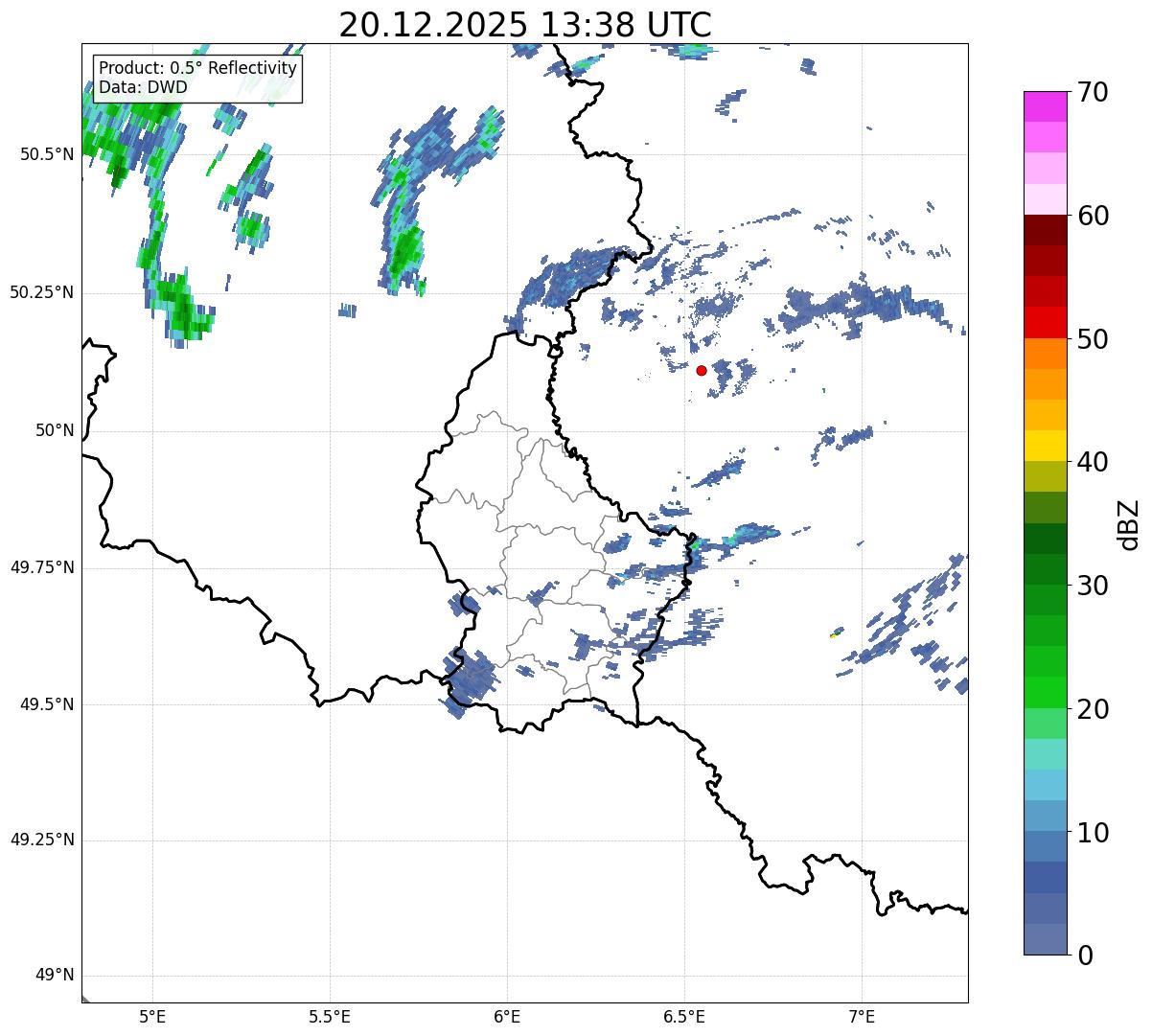Click the "Product: 0.5° Reflectivity" legend text
1152x1036 pixels.
tap(197, 69)
